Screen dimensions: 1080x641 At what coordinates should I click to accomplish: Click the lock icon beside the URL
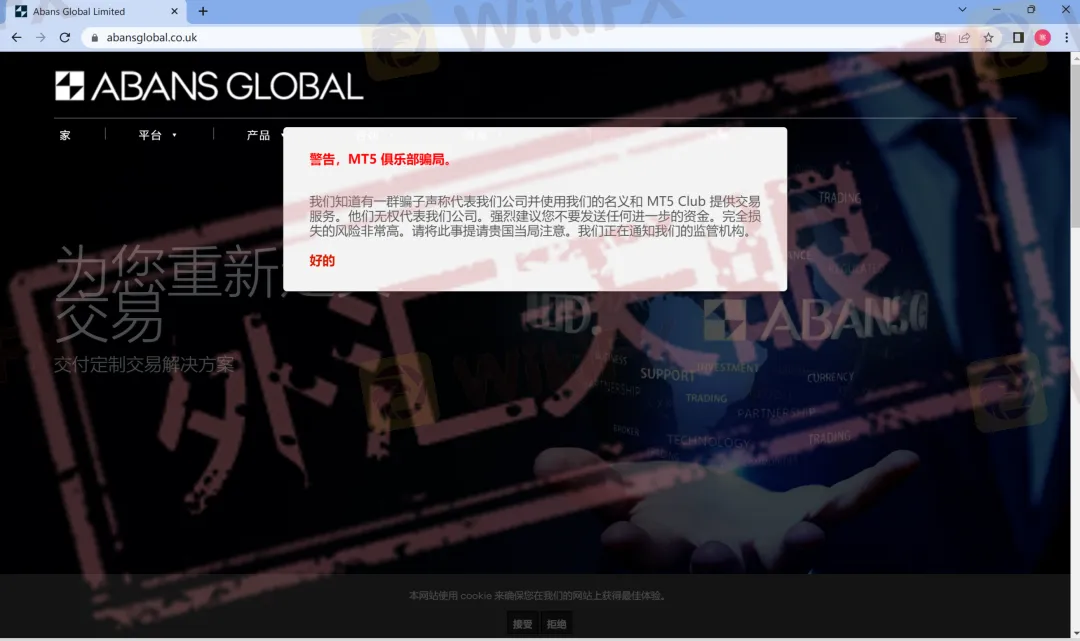point(94,38)
